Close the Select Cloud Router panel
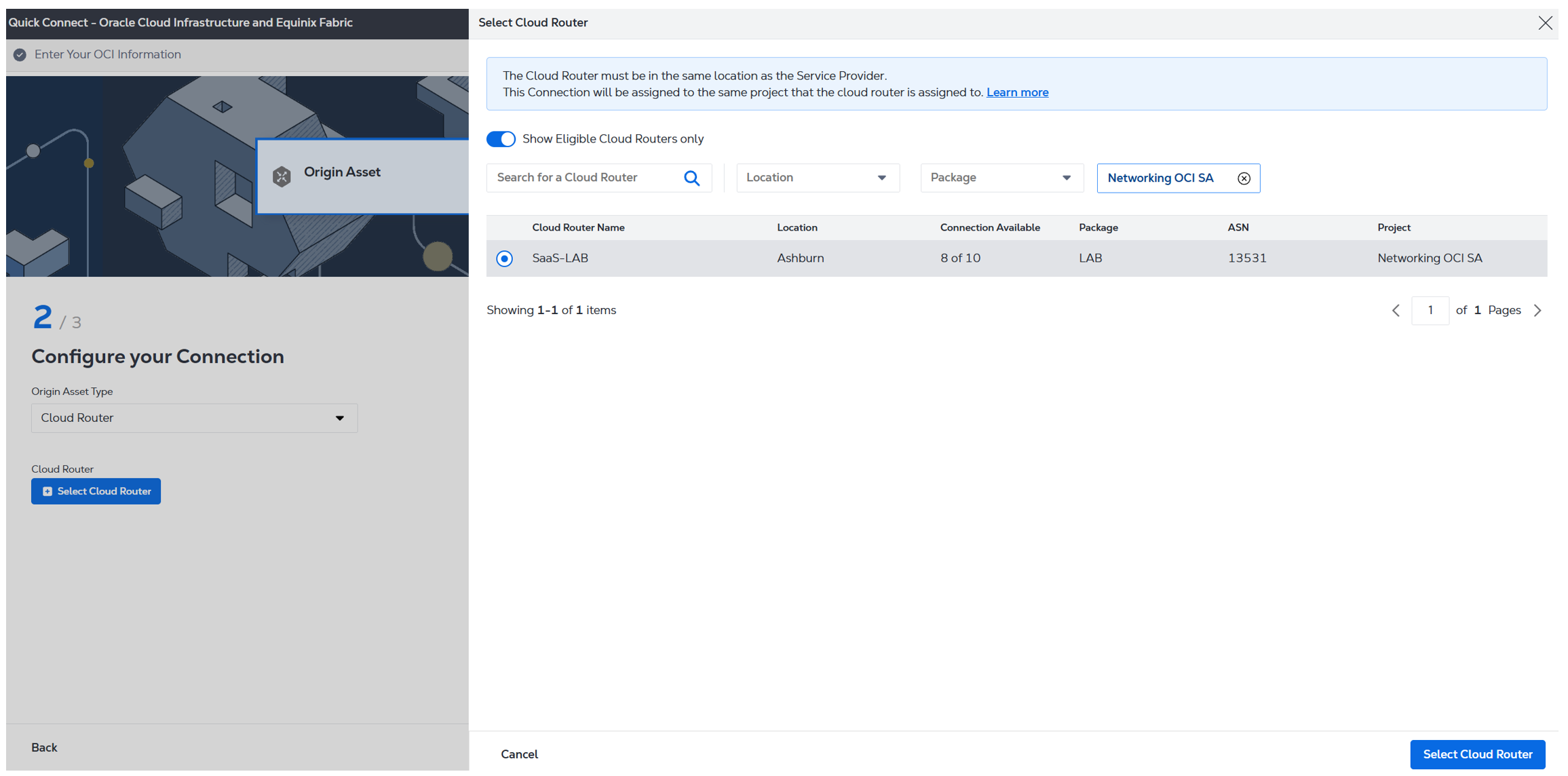 pyautogui.click(x=1545, y=23)
